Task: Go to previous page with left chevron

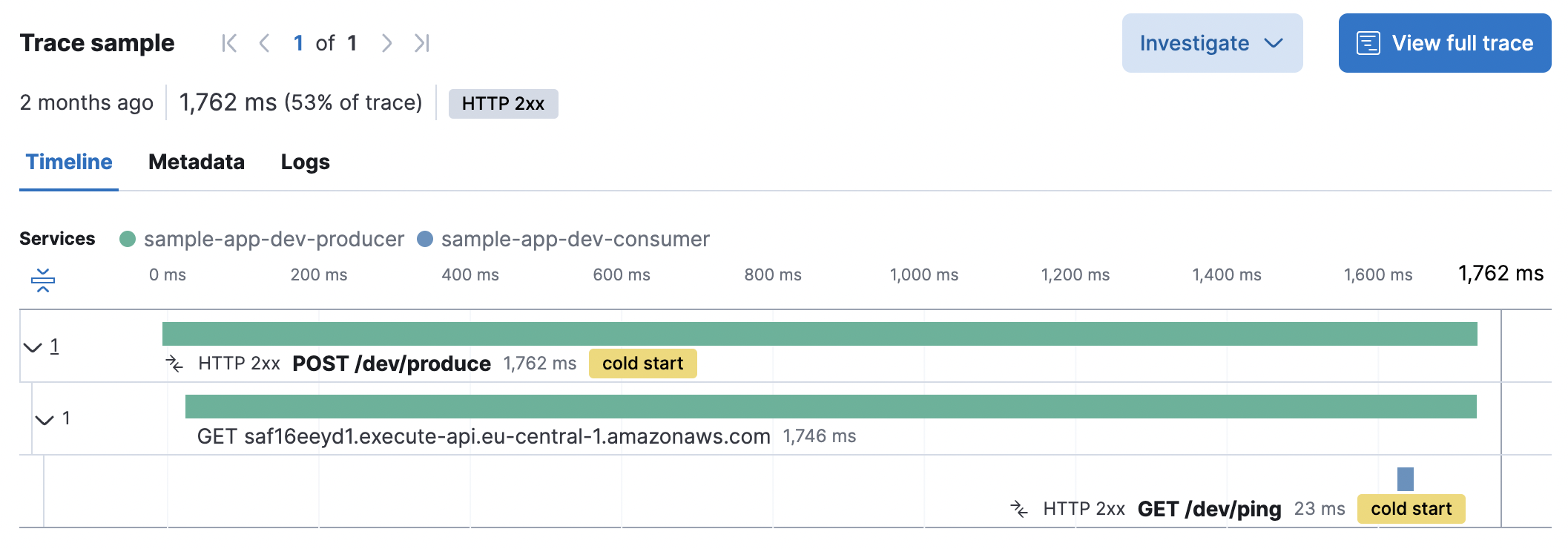Action: point(265,42)
